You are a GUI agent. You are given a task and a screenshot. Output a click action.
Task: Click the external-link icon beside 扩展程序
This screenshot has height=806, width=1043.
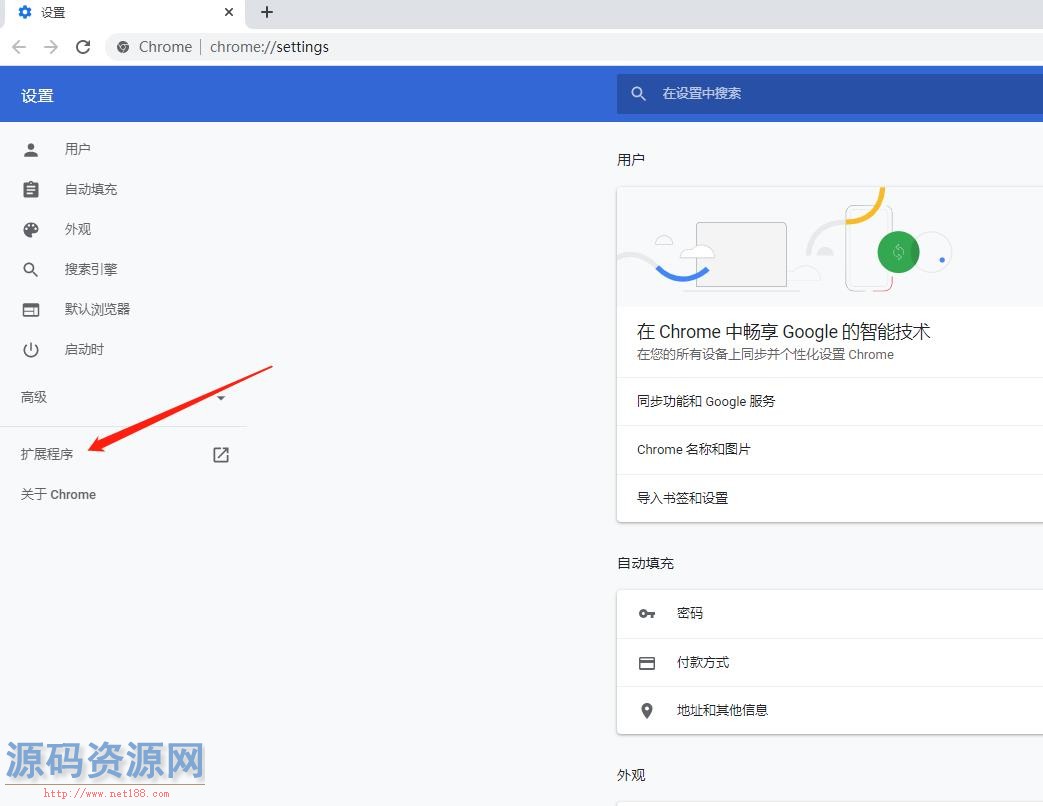click(x=221, y=455)
